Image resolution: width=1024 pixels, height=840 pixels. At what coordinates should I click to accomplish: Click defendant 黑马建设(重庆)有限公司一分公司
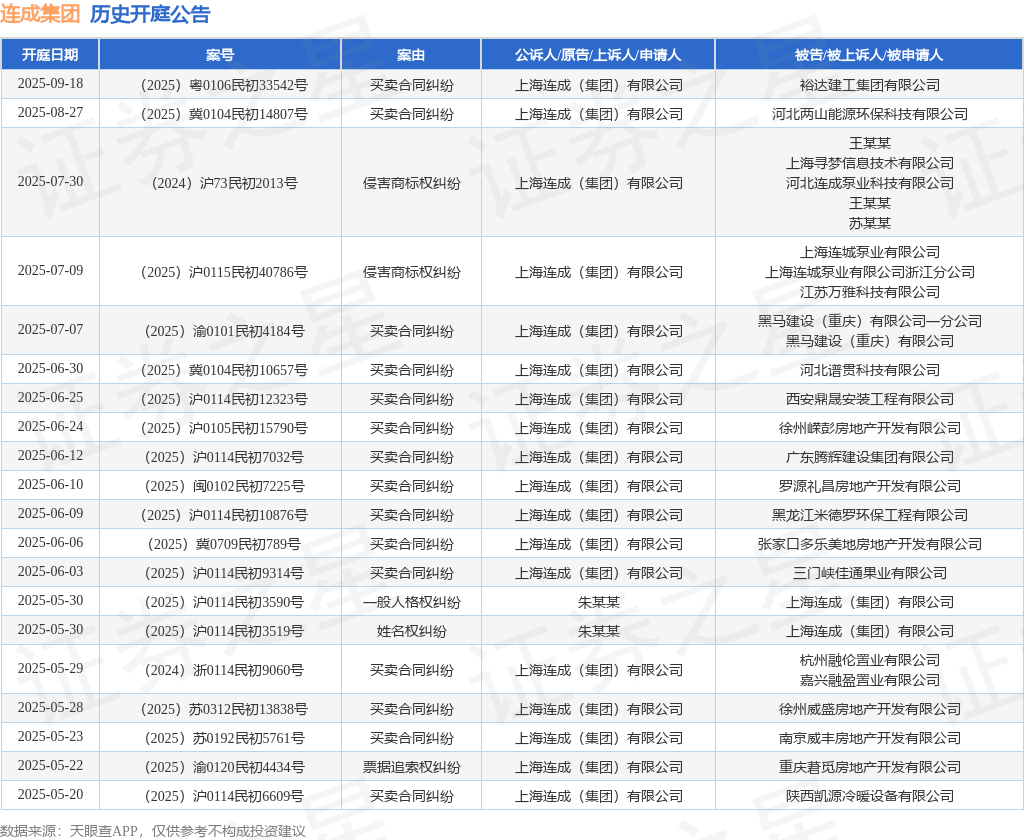[x=869, y=321]
